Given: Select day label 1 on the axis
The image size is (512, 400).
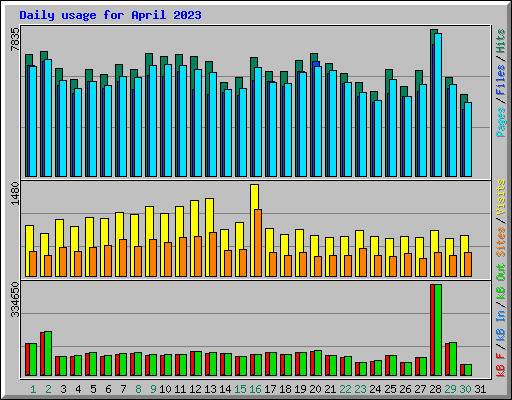Looking at the screenshot, I should (33, 389).
